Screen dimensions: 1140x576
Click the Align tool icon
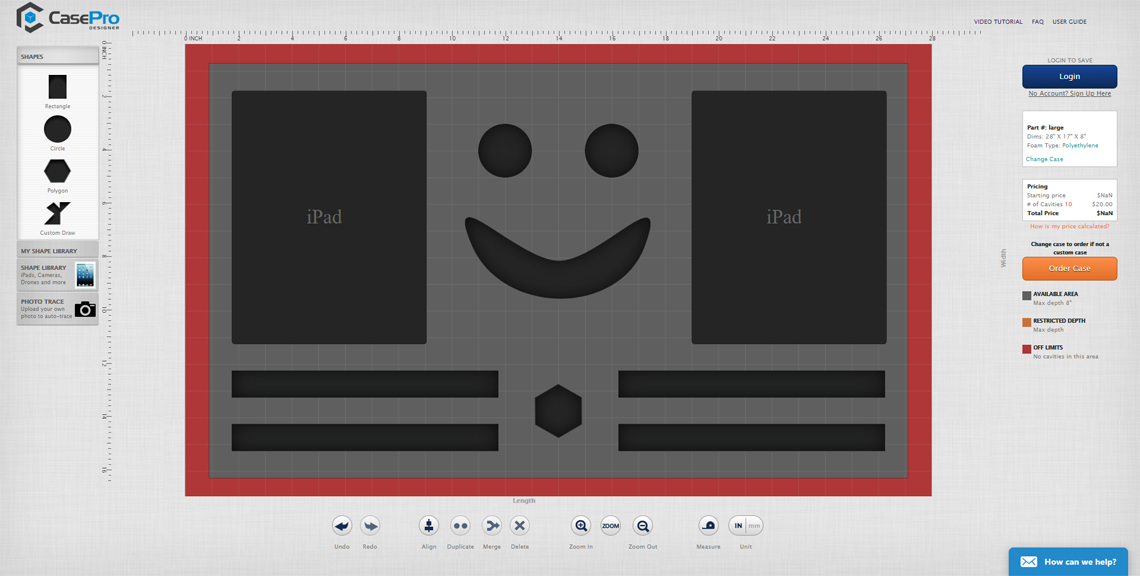[x=429, y=525]
